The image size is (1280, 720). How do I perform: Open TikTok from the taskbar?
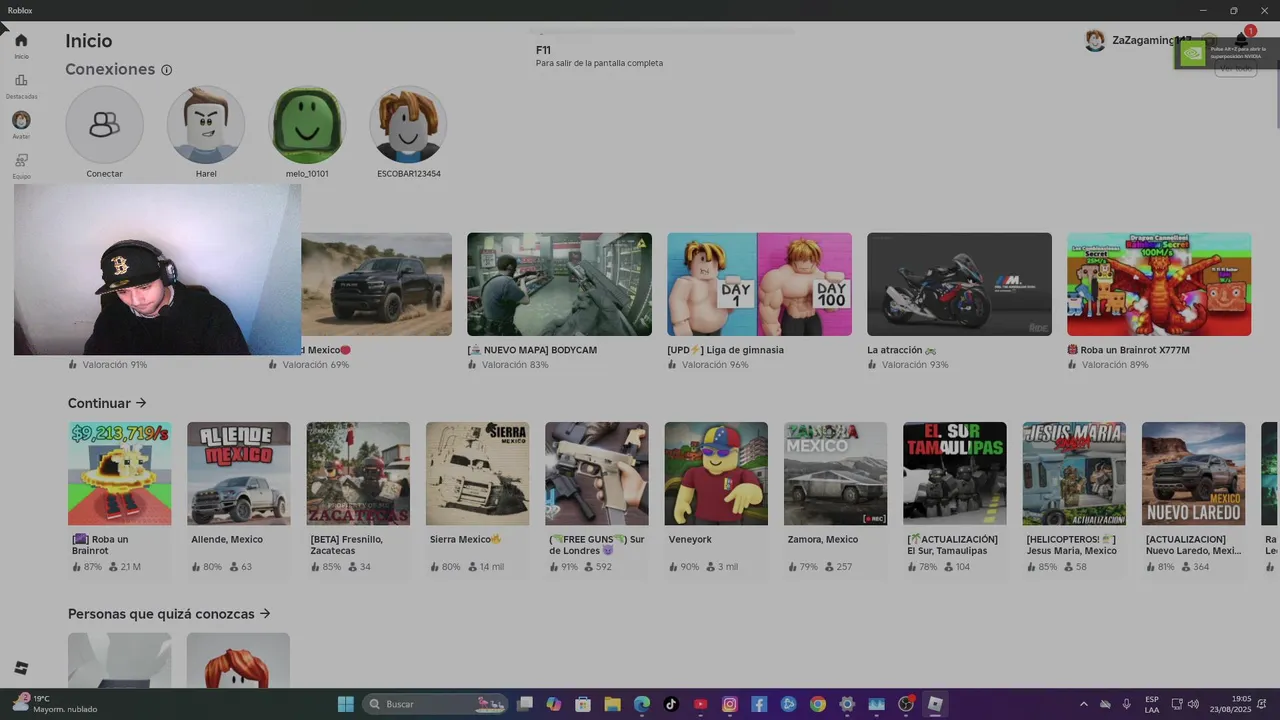click(x=671, y=704)
